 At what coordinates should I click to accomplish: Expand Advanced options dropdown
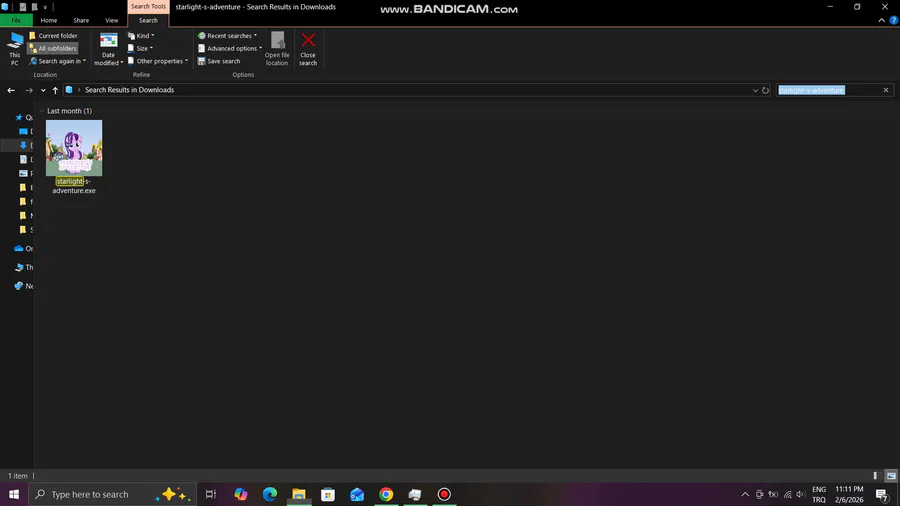coord(230,48)
